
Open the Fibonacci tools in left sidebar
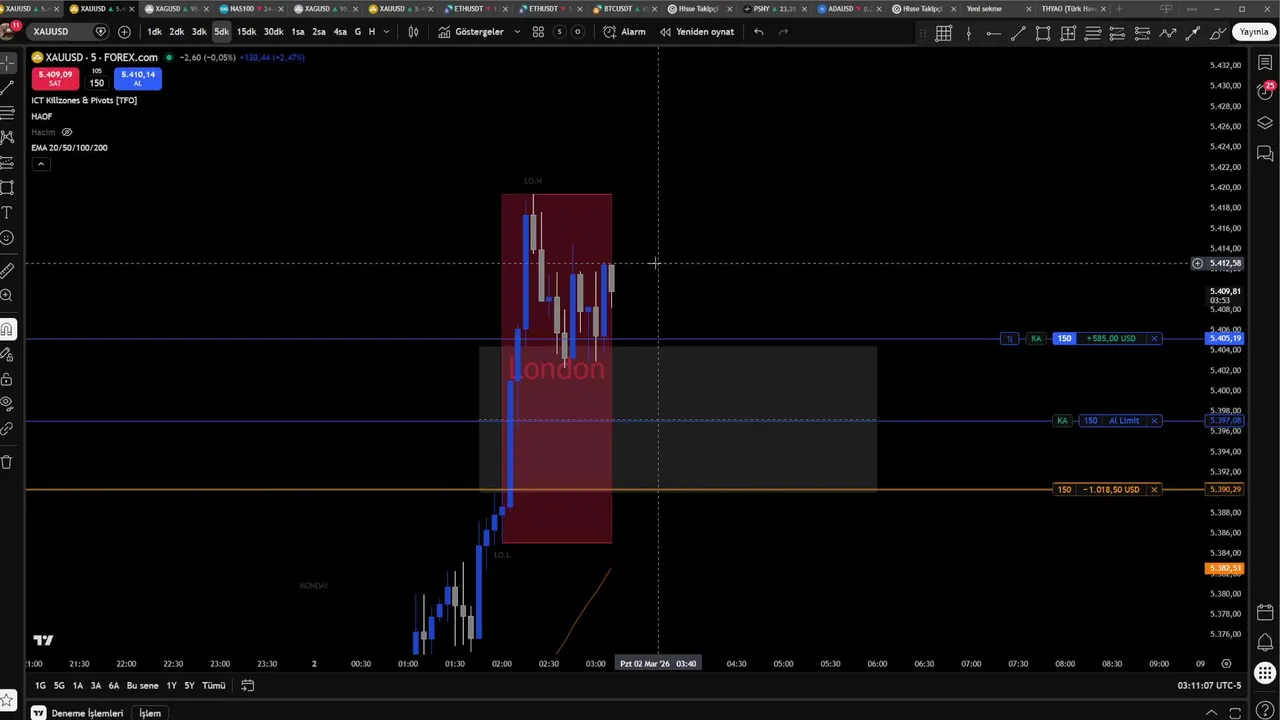click(7, 112)
